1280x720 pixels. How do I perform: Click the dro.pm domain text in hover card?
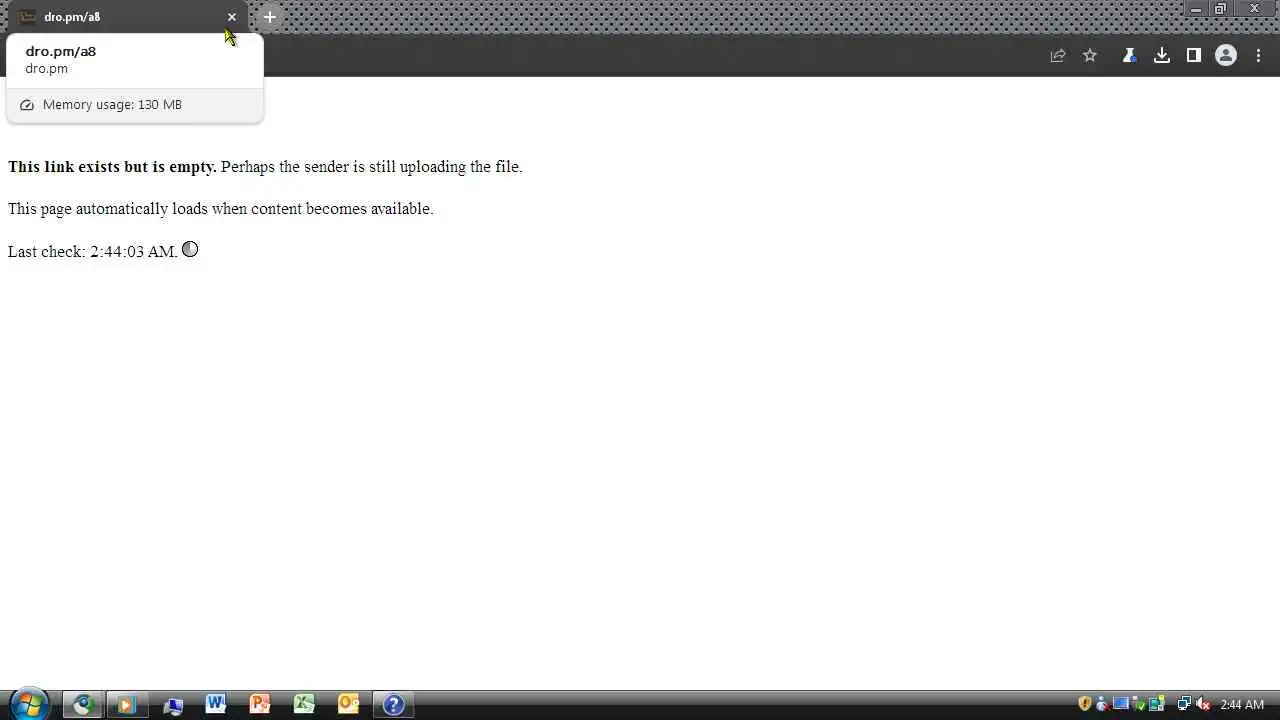pos(47,69)
